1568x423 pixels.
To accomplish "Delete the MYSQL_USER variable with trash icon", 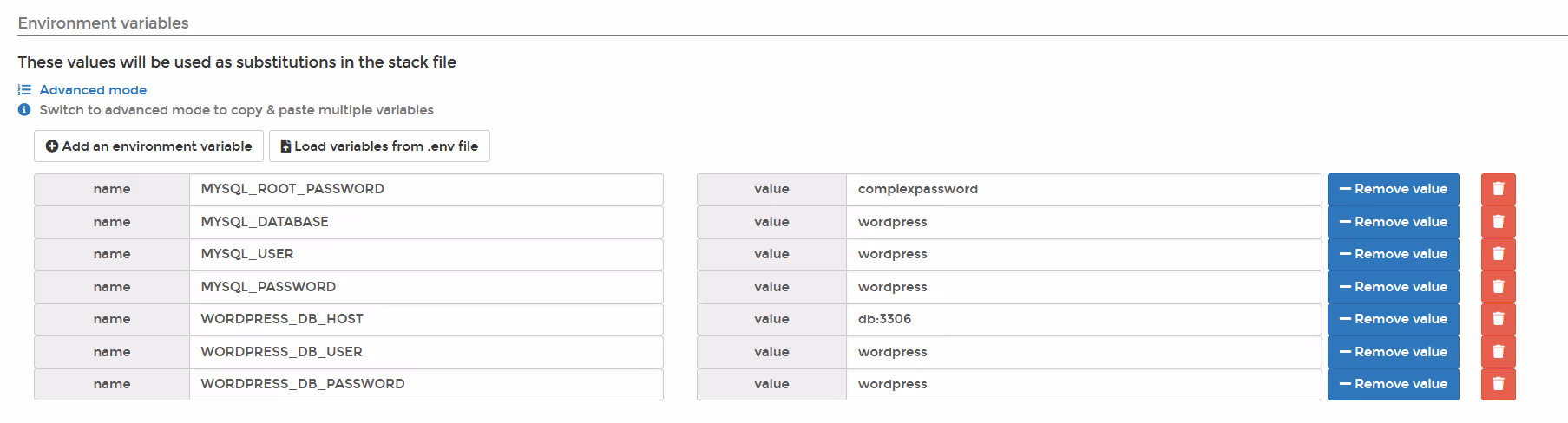I will pyautogui.click(x=1498, y=254).
